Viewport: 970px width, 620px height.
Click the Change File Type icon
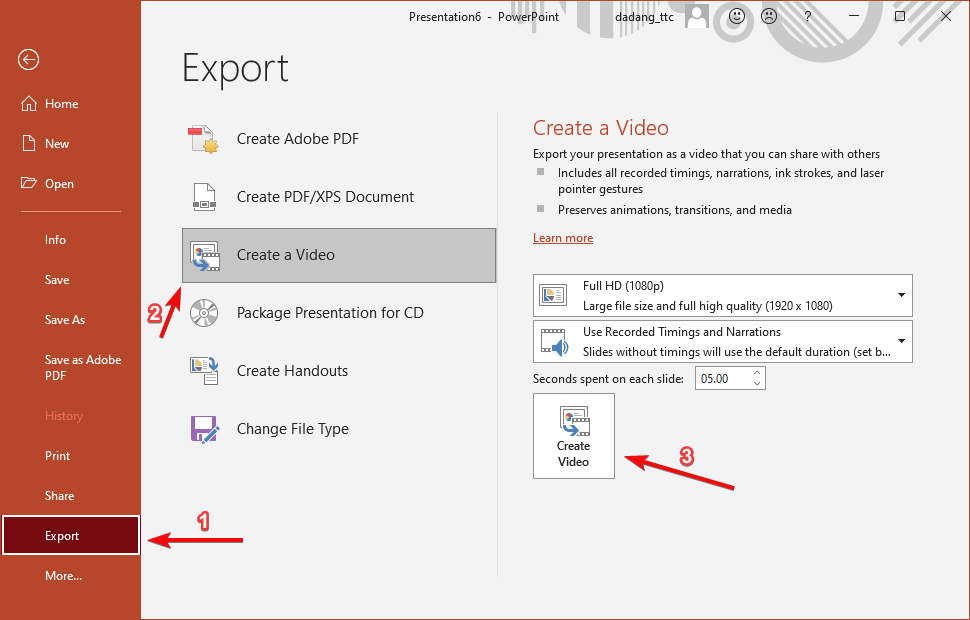coord(203,429)
